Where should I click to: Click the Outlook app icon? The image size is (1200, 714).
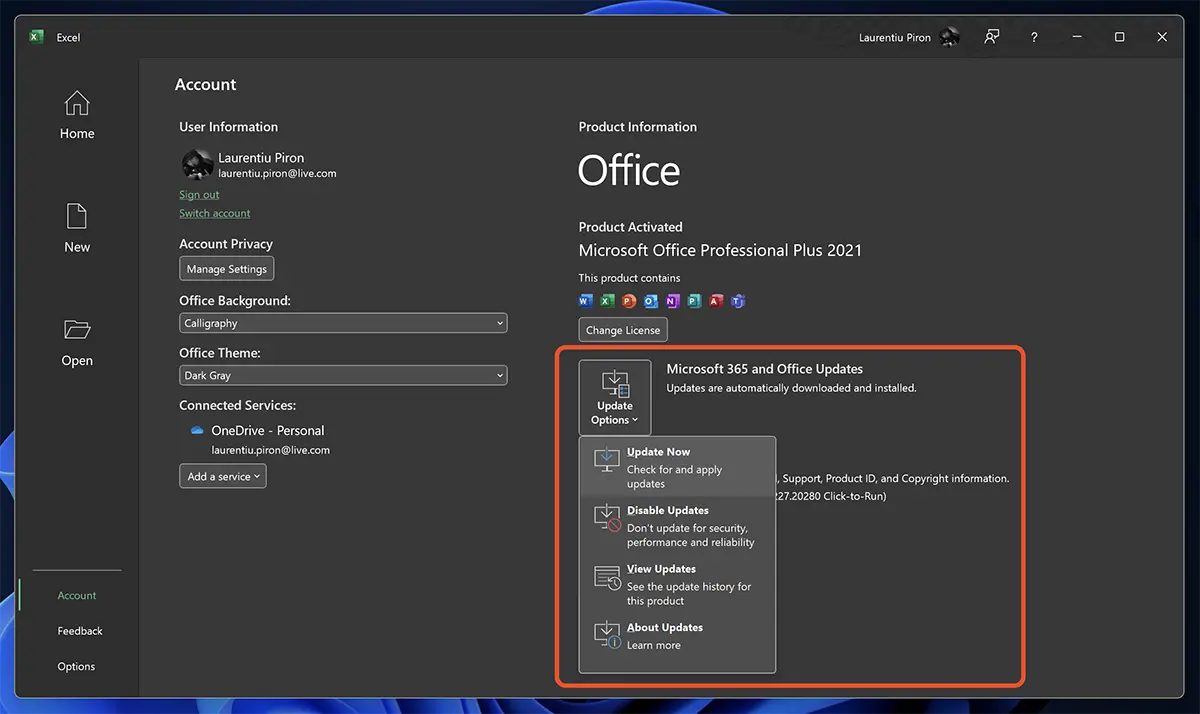[x=651, y=301]
